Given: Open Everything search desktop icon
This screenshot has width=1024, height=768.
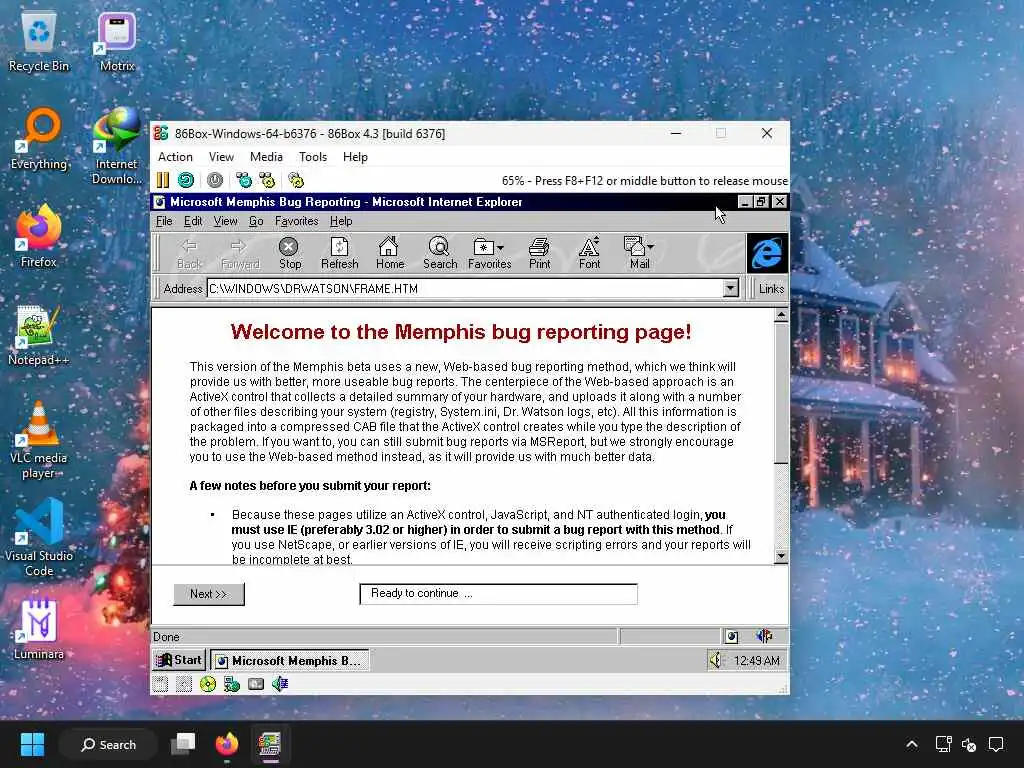Looking at the screenshot, I should click(x=39, y=138).
